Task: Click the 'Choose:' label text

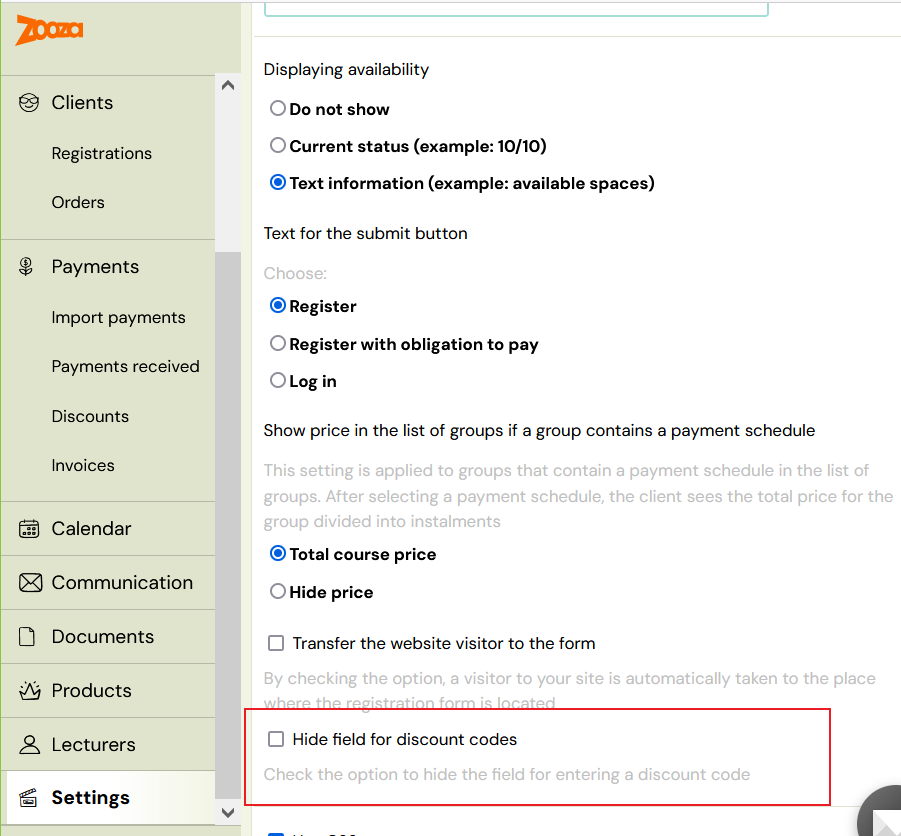Action: 295,273
